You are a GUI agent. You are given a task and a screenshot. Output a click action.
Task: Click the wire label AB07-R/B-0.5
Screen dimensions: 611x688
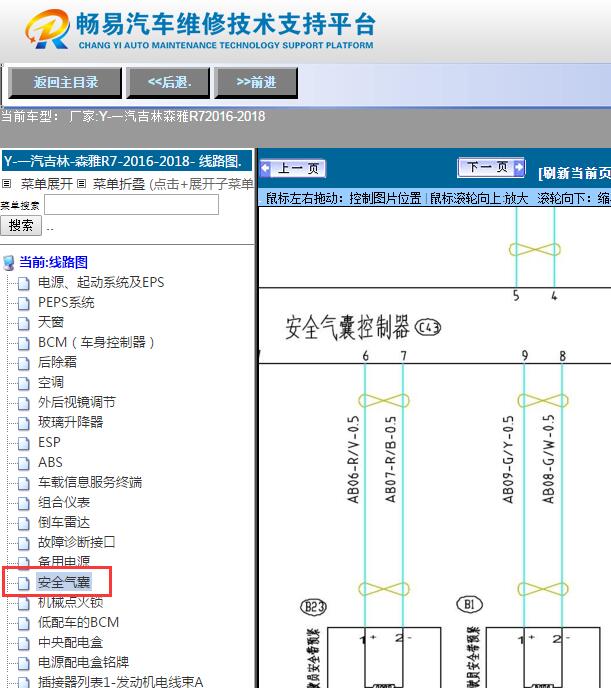click(391, 459)
